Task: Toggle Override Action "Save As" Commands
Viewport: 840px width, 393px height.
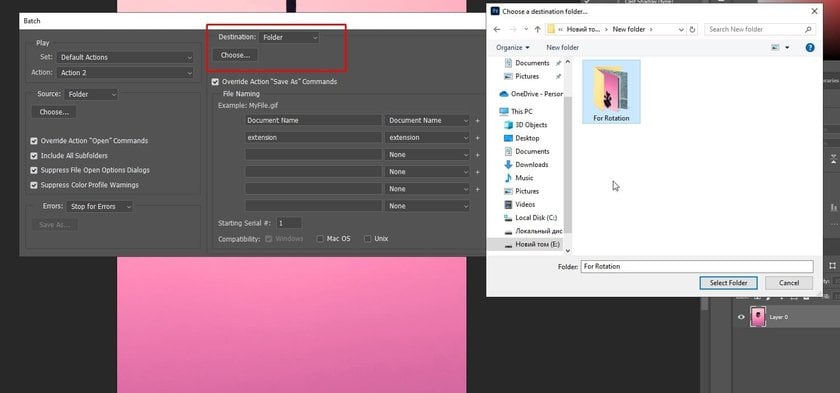Action: tap(215, 82)
